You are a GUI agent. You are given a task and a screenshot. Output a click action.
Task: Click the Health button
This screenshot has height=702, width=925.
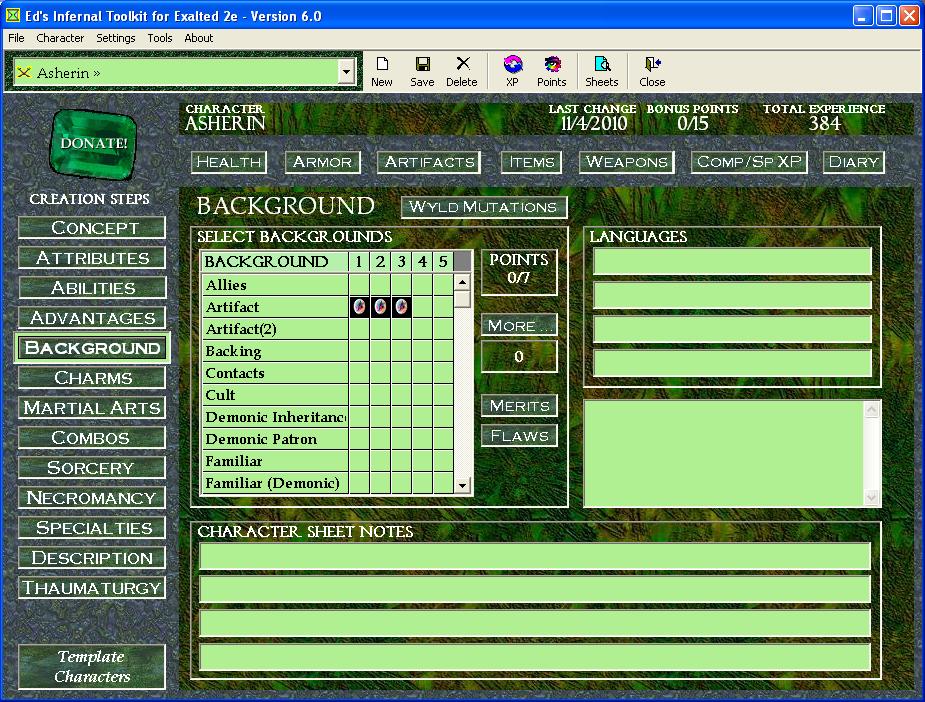click(229, 162)
